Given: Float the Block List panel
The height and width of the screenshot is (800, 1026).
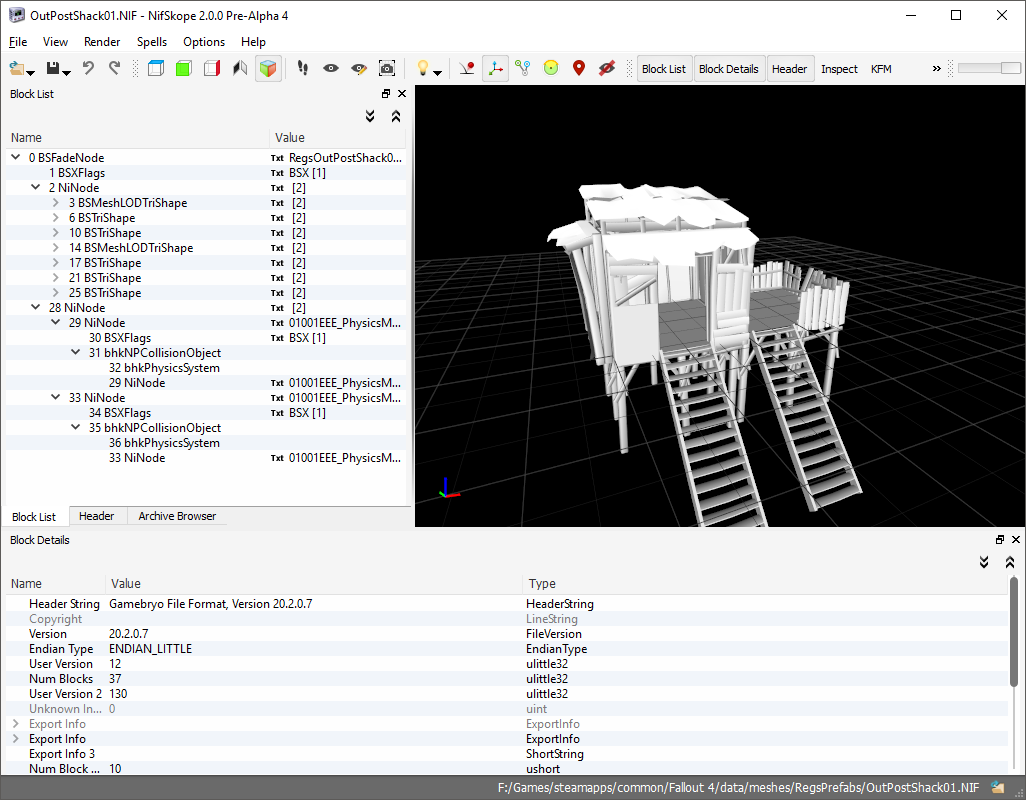Looking at the screenshot, I should [386, 94].
